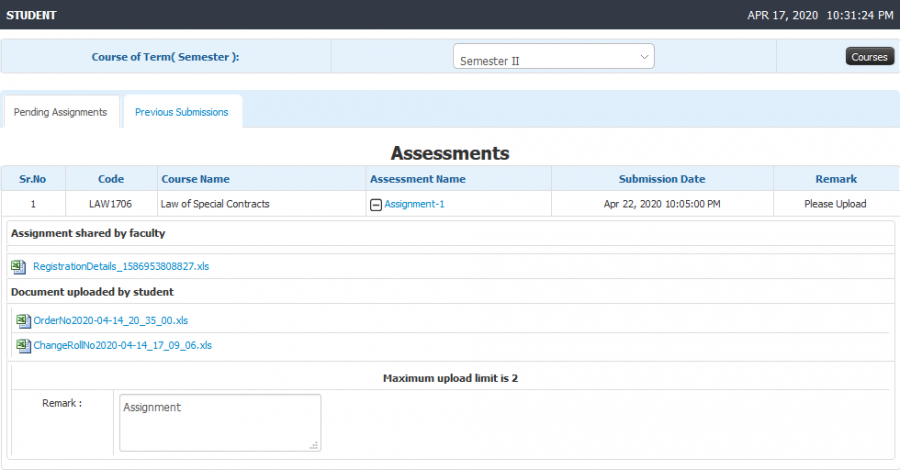The image size is (900, 470).
Task: Click the STUDENT title in header bar
Action: click(x=31, y=15)
